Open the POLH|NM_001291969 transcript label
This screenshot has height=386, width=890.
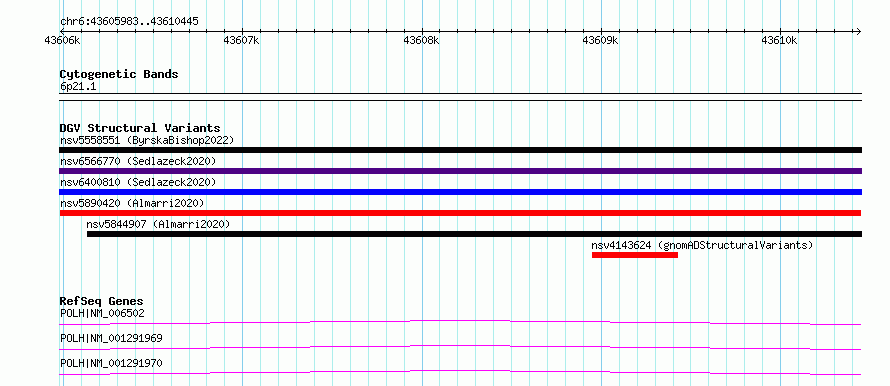click(111, 338)
